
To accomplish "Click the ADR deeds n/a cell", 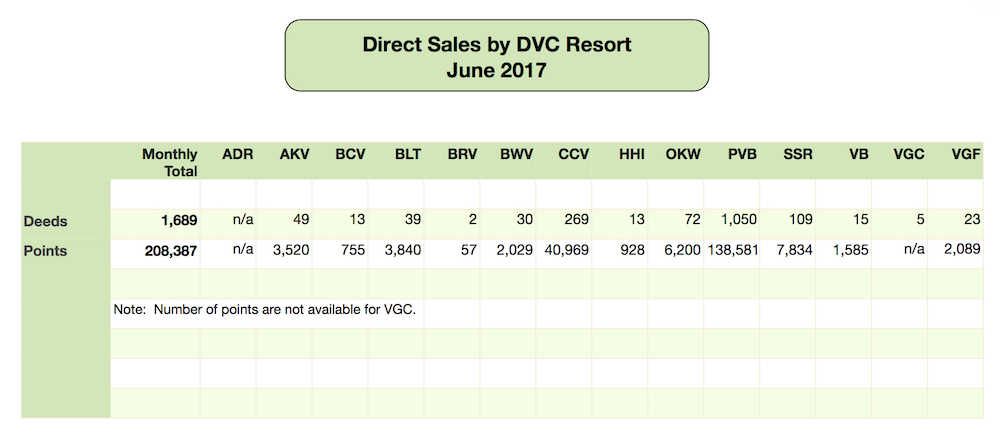I will click(242, 220).
